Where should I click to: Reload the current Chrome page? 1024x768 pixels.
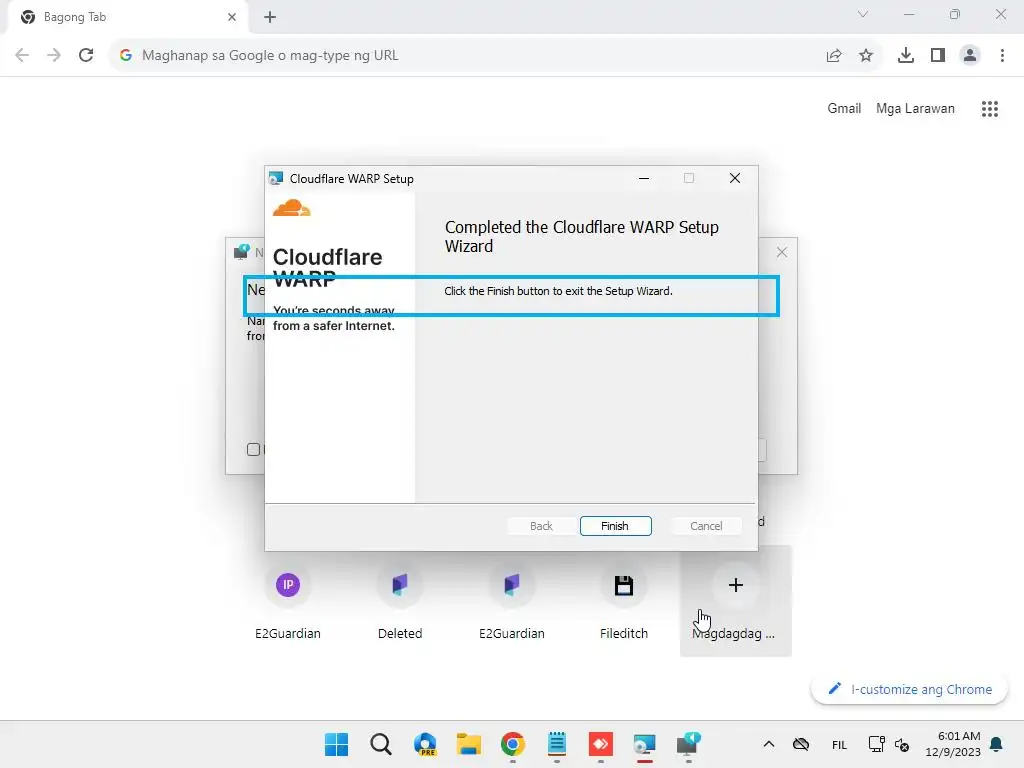point(86,56)
